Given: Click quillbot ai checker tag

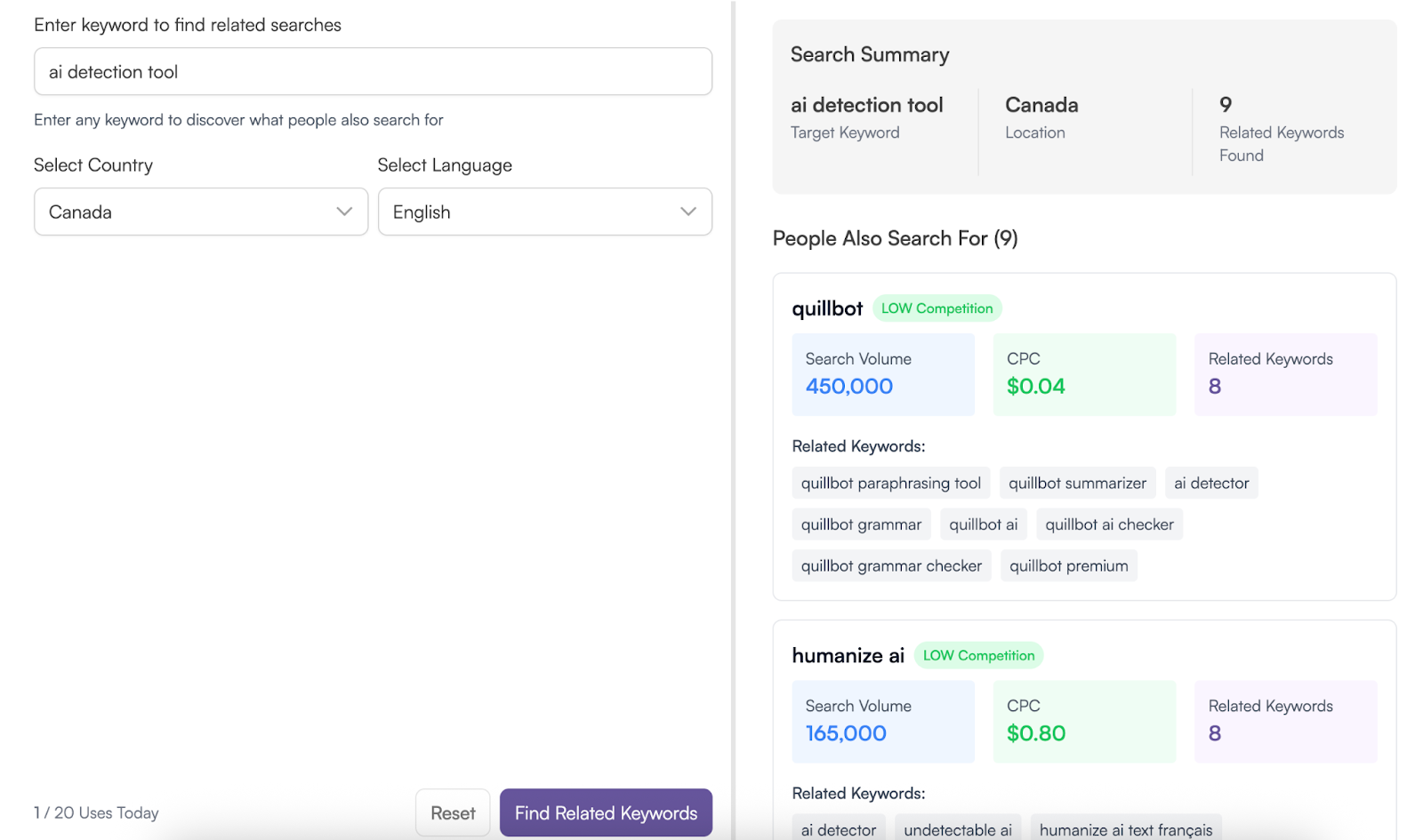Looking at the screenshot, I should pos(1109,524).
